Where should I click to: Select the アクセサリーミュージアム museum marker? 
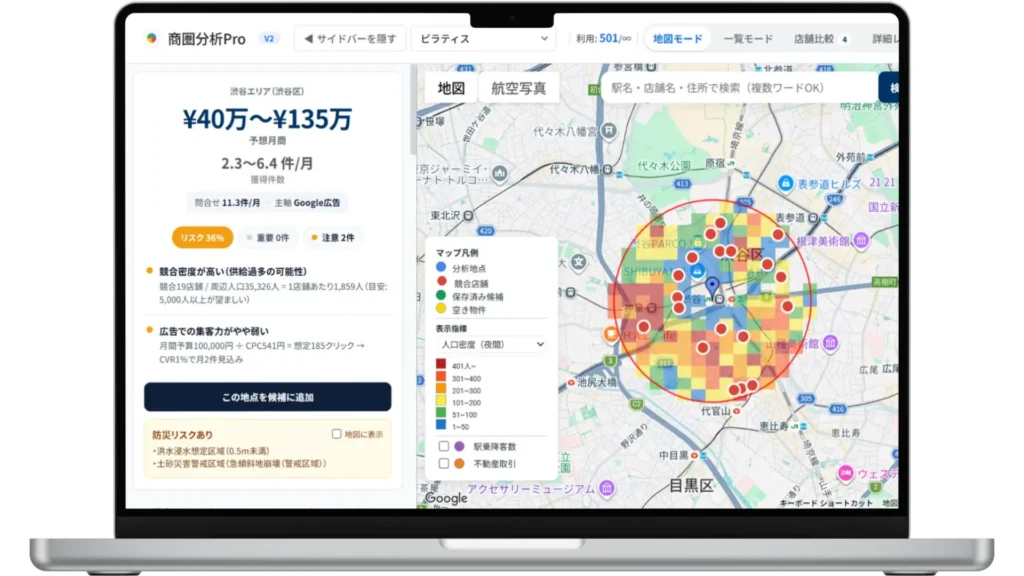pos(607,488)
